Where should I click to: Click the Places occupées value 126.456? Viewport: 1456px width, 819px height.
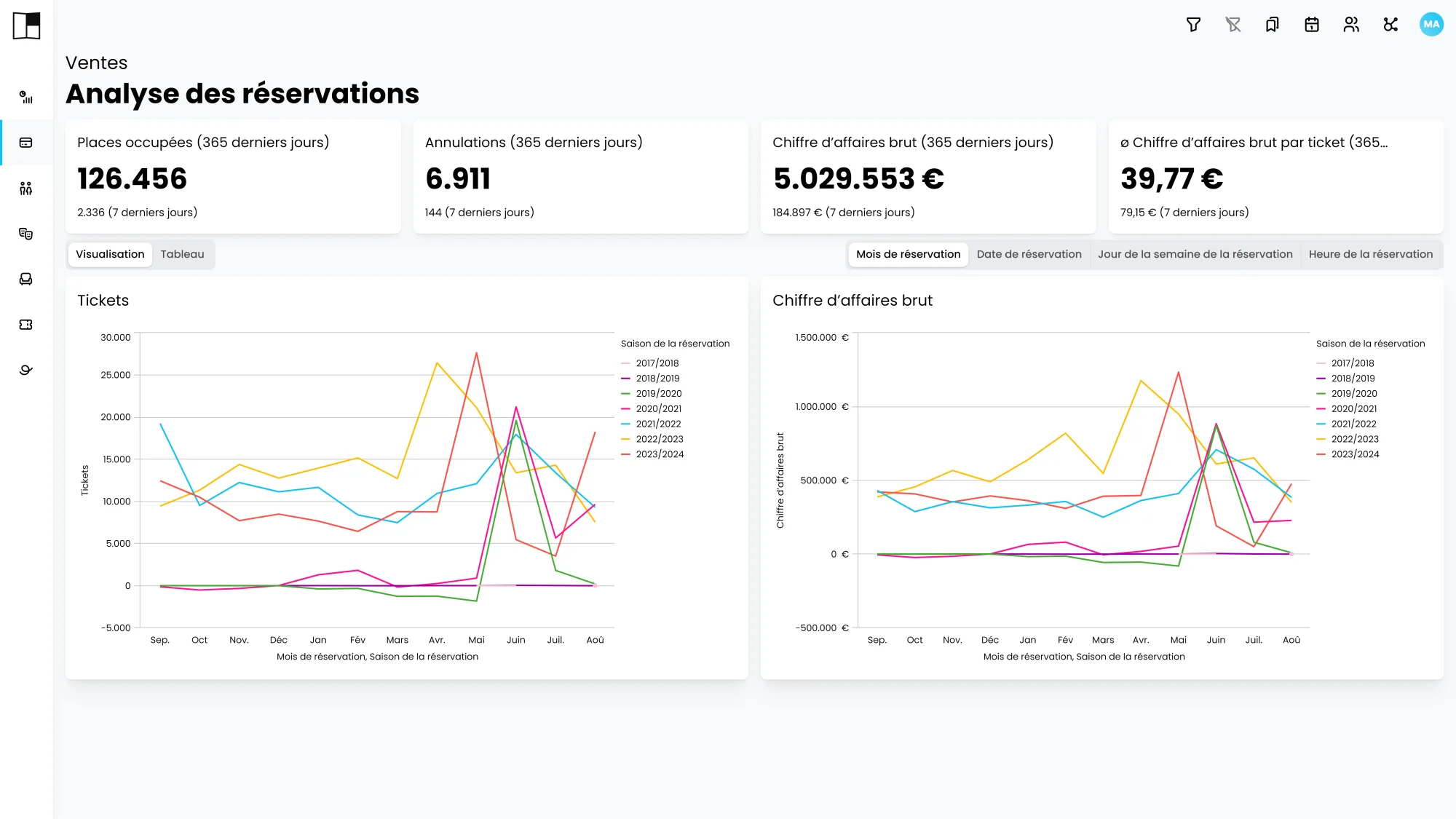132,179
